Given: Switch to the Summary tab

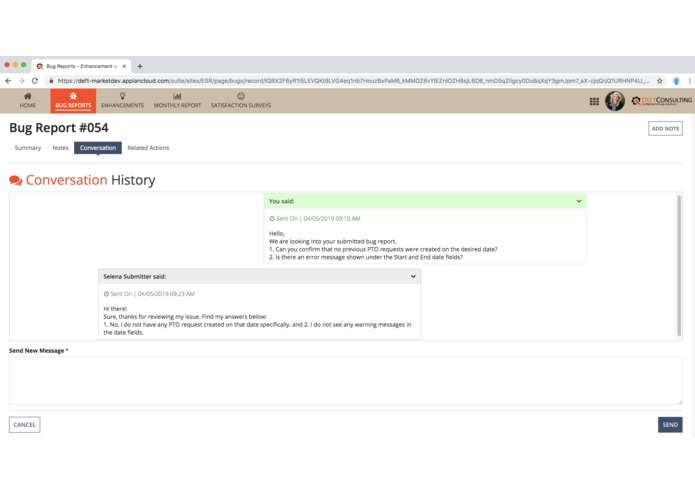Looking at the screenshot, I should (x=27, y=148).
